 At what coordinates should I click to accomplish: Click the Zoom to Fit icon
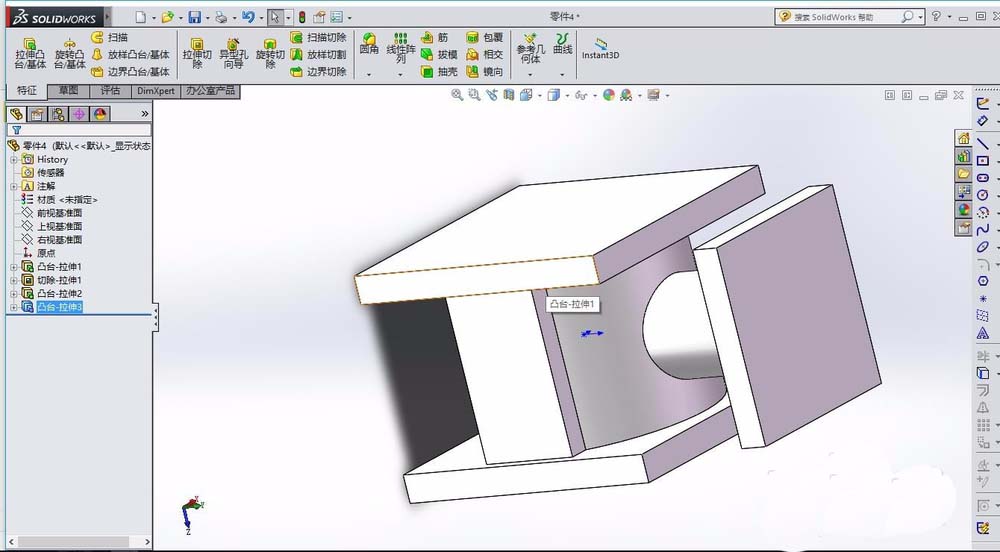click(457, 95)
